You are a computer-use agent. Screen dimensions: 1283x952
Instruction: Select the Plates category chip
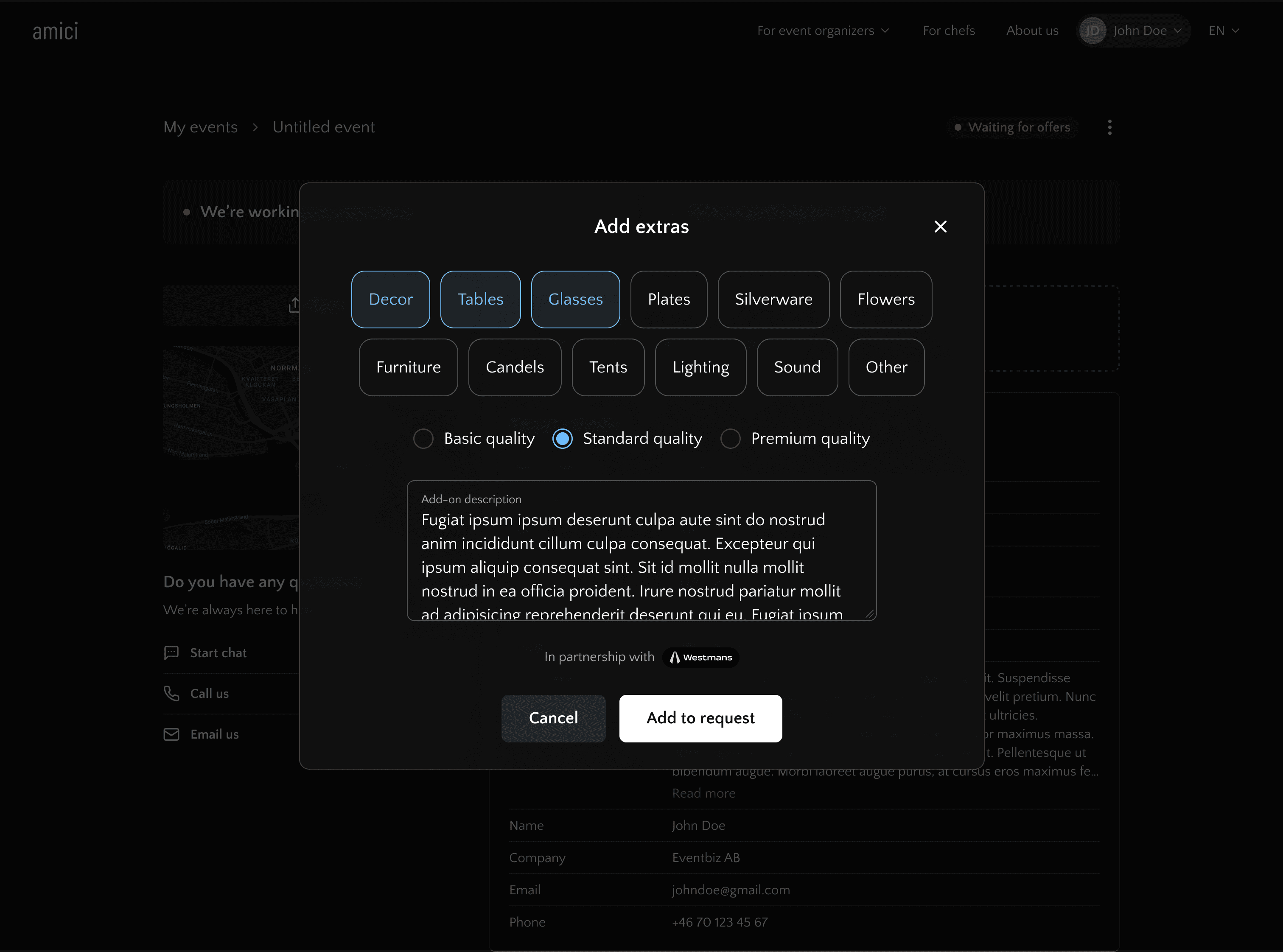coord(669,299)
